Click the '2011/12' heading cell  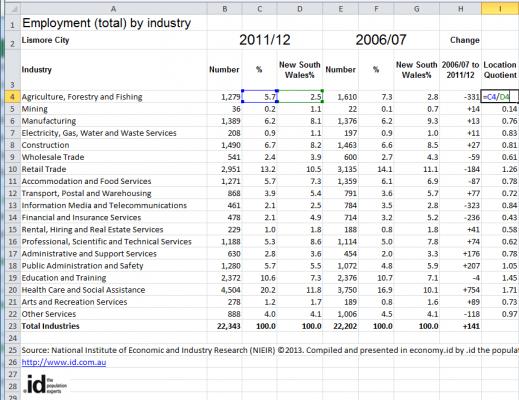[265, 40]
